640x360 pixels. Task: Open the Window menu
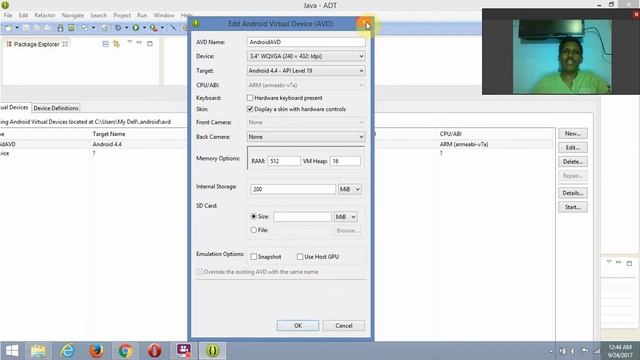click(164, 15)
